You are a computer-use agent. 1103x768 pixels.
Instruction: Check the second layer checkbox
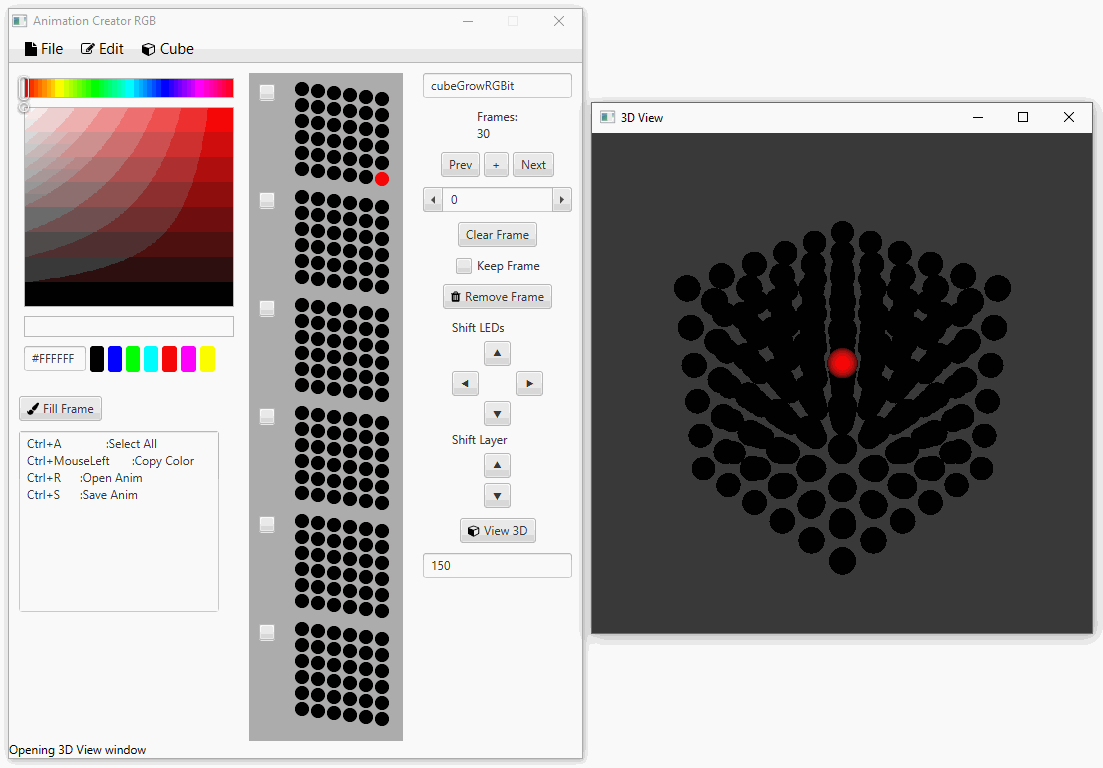[267, 200]
